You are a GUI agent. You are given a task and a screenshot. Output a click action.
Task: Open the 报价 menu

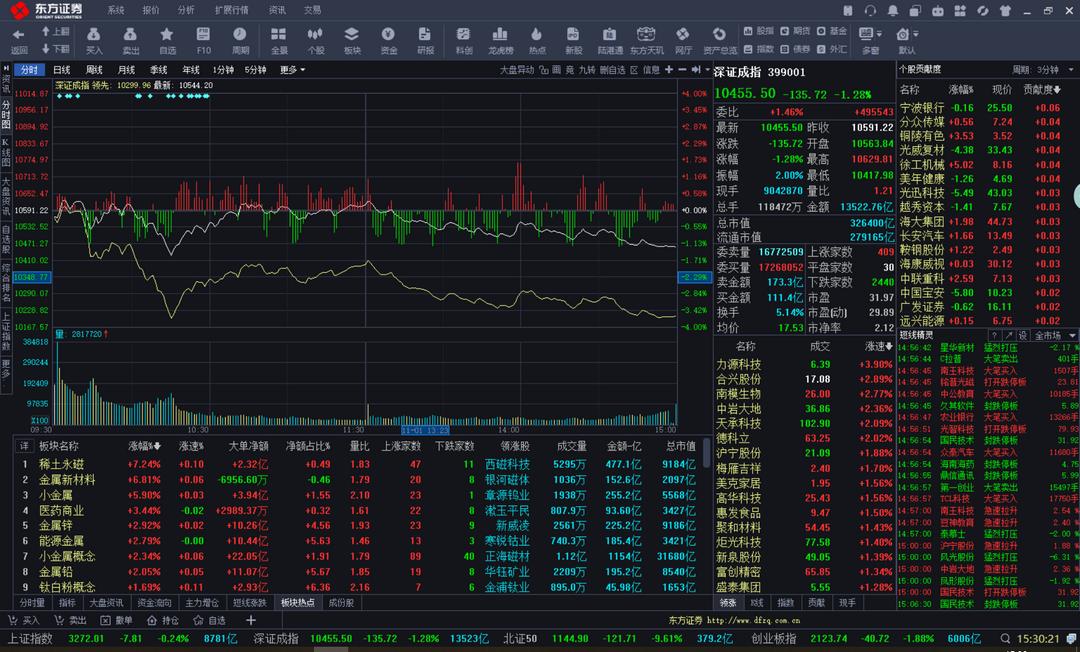[x=150, y=10]
